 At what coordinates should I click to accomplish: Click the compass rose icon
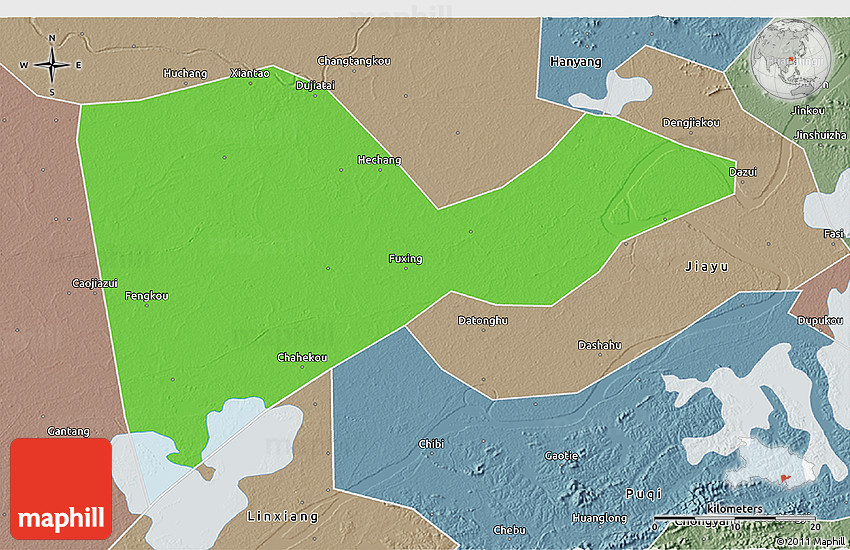coord(51,66)
